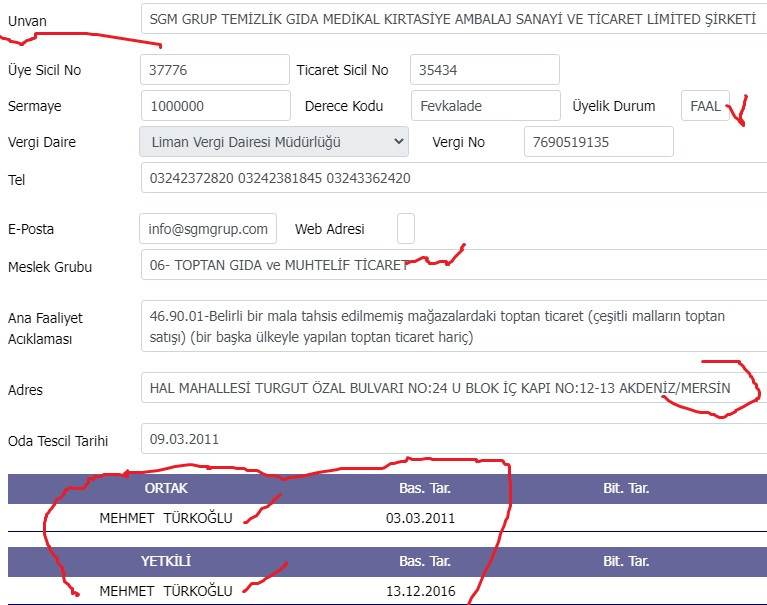Screen dimensions: 767x605
Task: Click the Vergi No field 7690519135
Action: click(x=599, y=142)
